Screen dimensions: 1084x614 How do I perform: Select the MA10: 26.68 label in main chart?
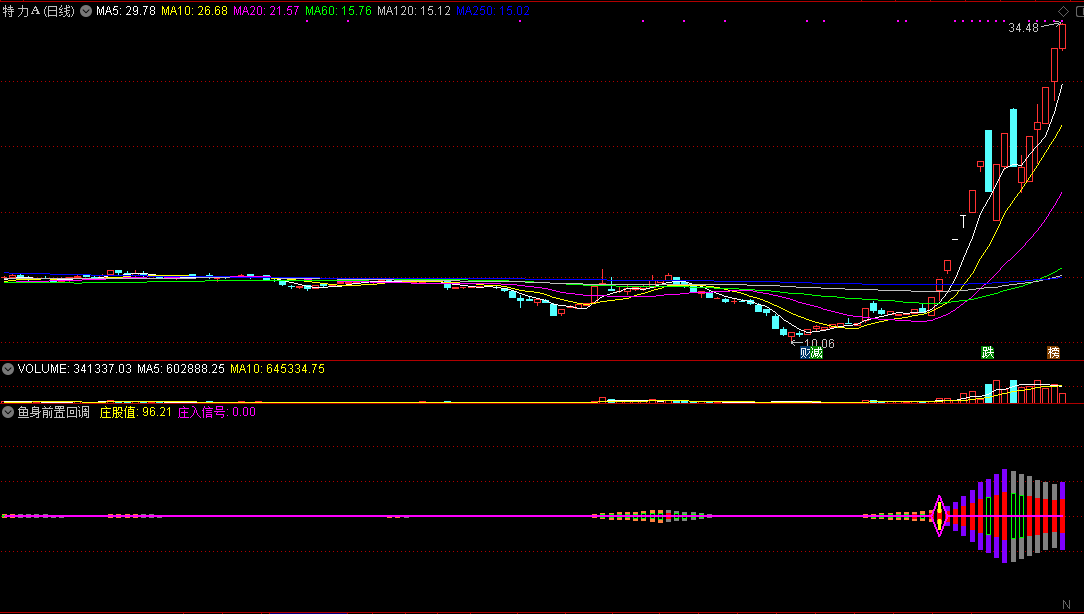(194, 11)
